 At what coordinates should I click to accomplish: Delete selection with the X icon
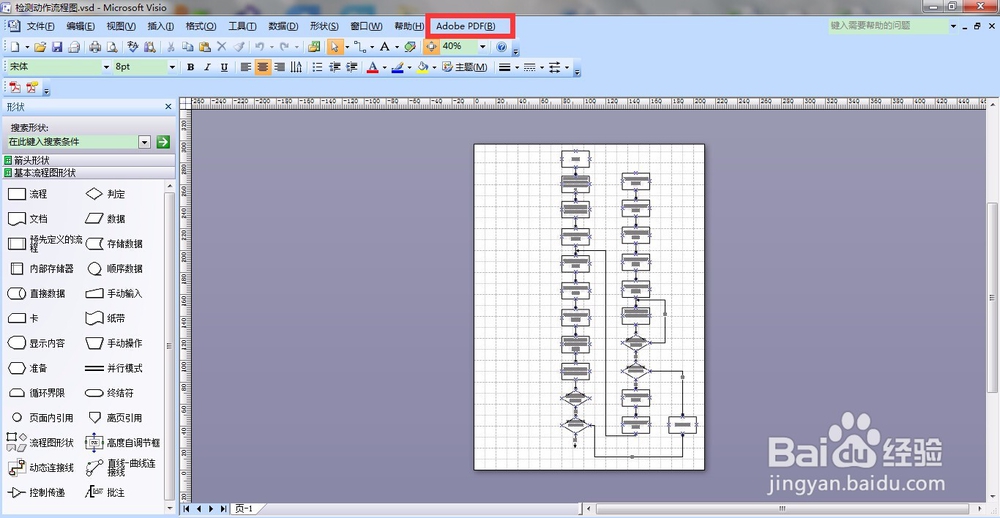[x=222, y=47]
